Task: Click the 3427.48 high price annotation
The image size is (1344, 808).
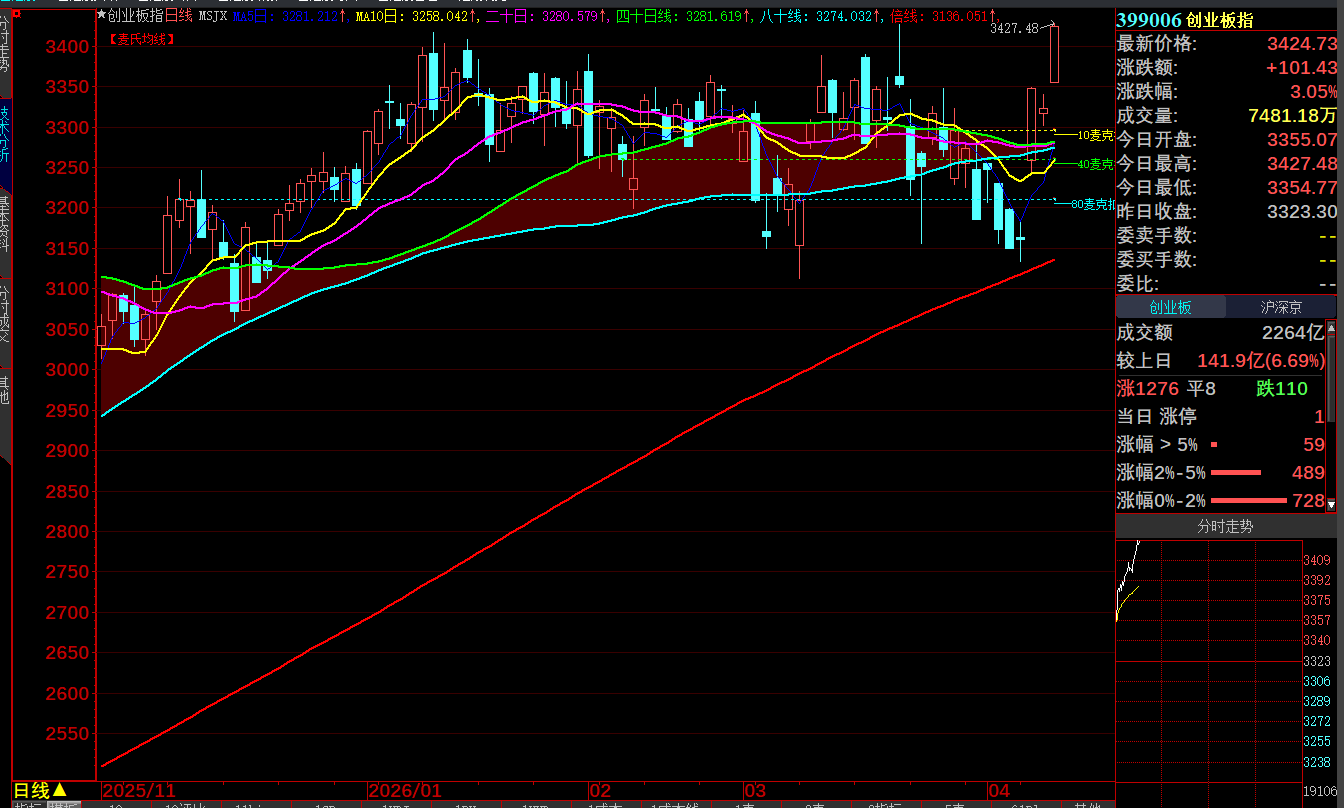Action: click(1013, 29)
